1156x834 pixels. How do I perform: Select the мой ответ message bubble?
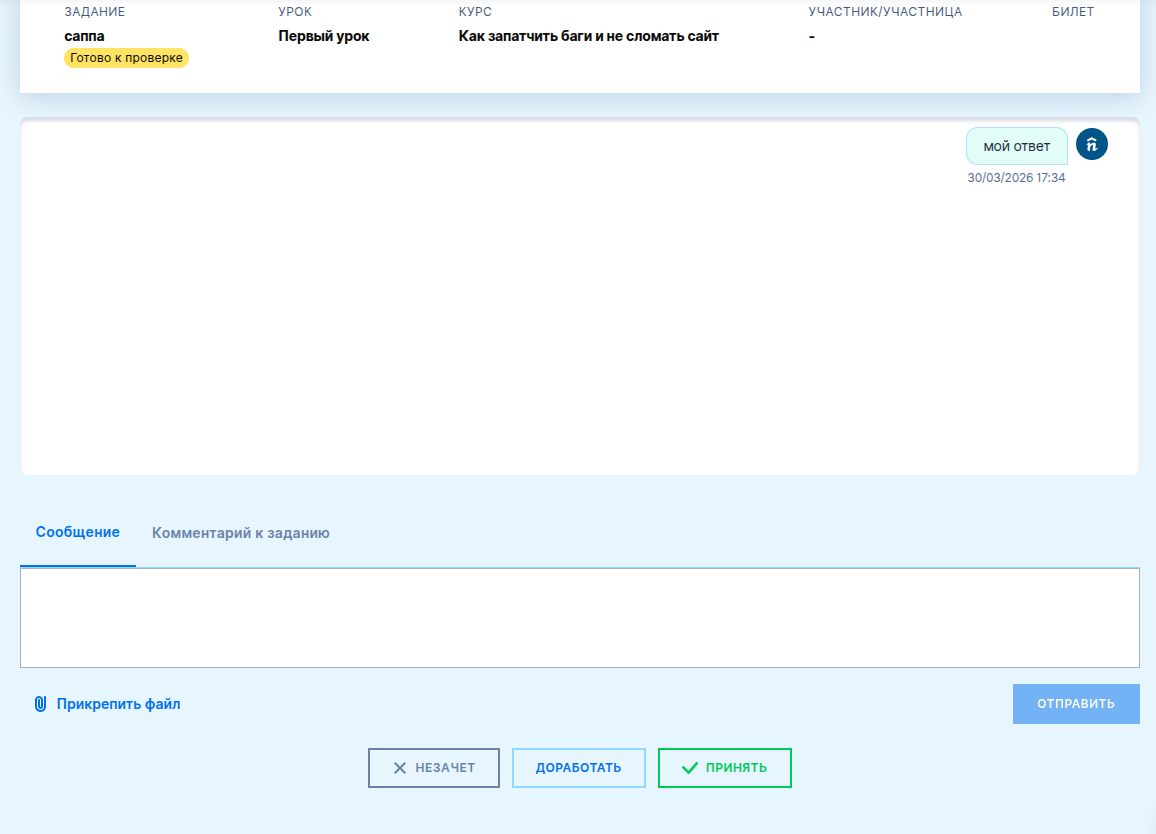click(1016, 146)
